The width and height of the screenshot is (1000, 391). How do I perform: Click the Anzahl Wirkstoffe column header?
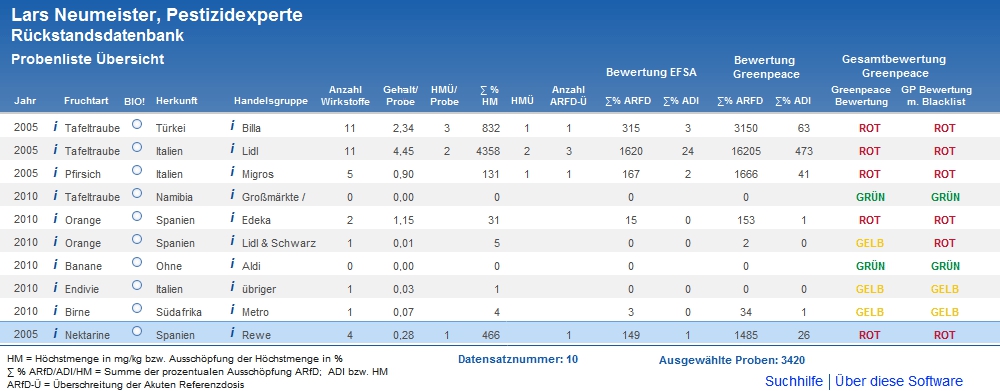click(345, 96)
